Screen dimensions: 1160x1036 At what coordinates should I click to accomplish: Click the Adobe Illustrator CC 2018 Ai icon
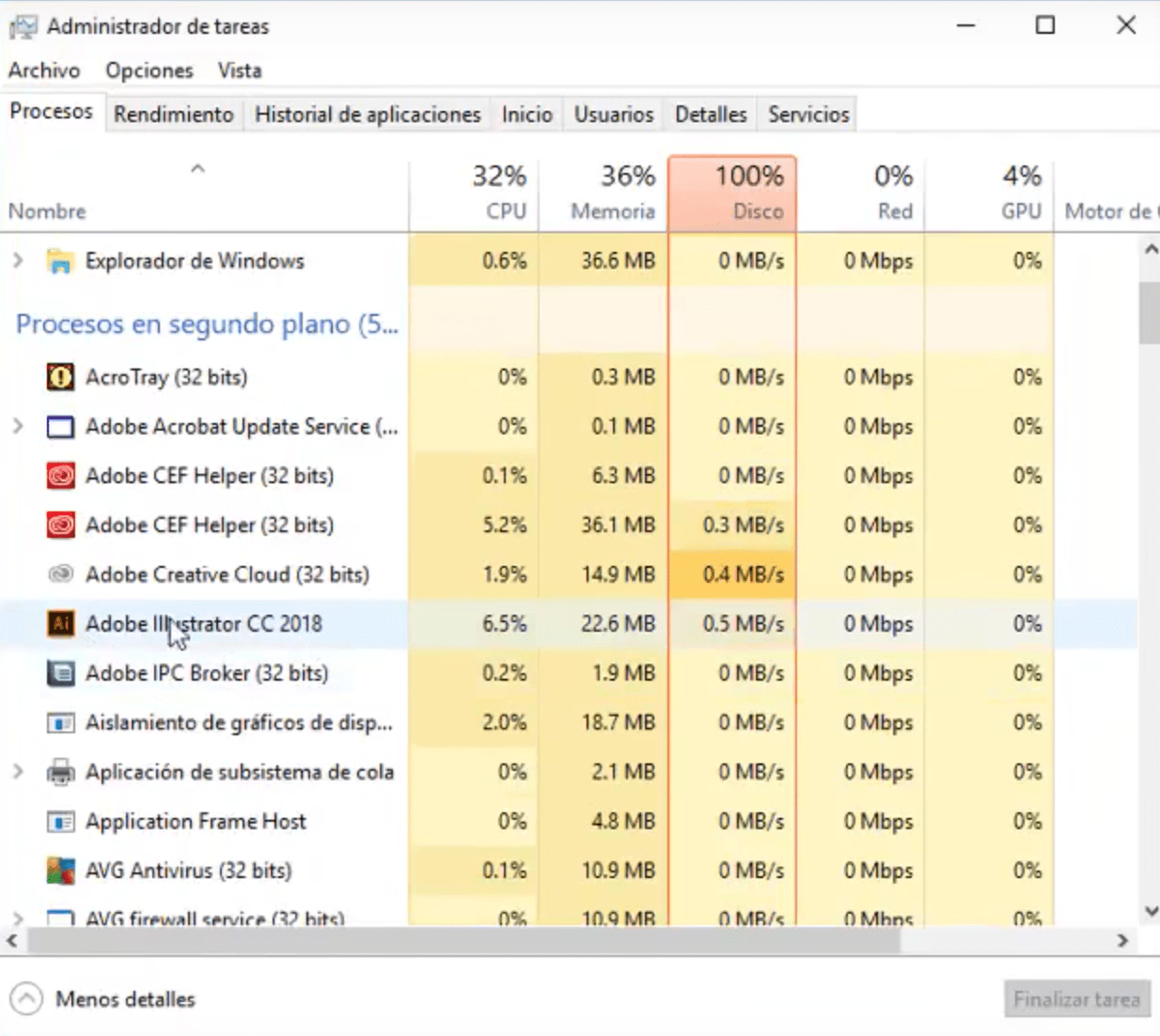pyautogui.click(x=60, y=623)
